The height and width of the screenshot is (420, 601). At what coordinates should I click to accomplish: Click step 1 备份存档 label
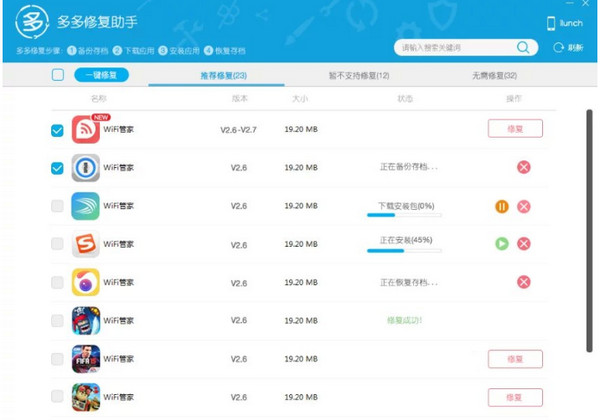tap(93, 51)
